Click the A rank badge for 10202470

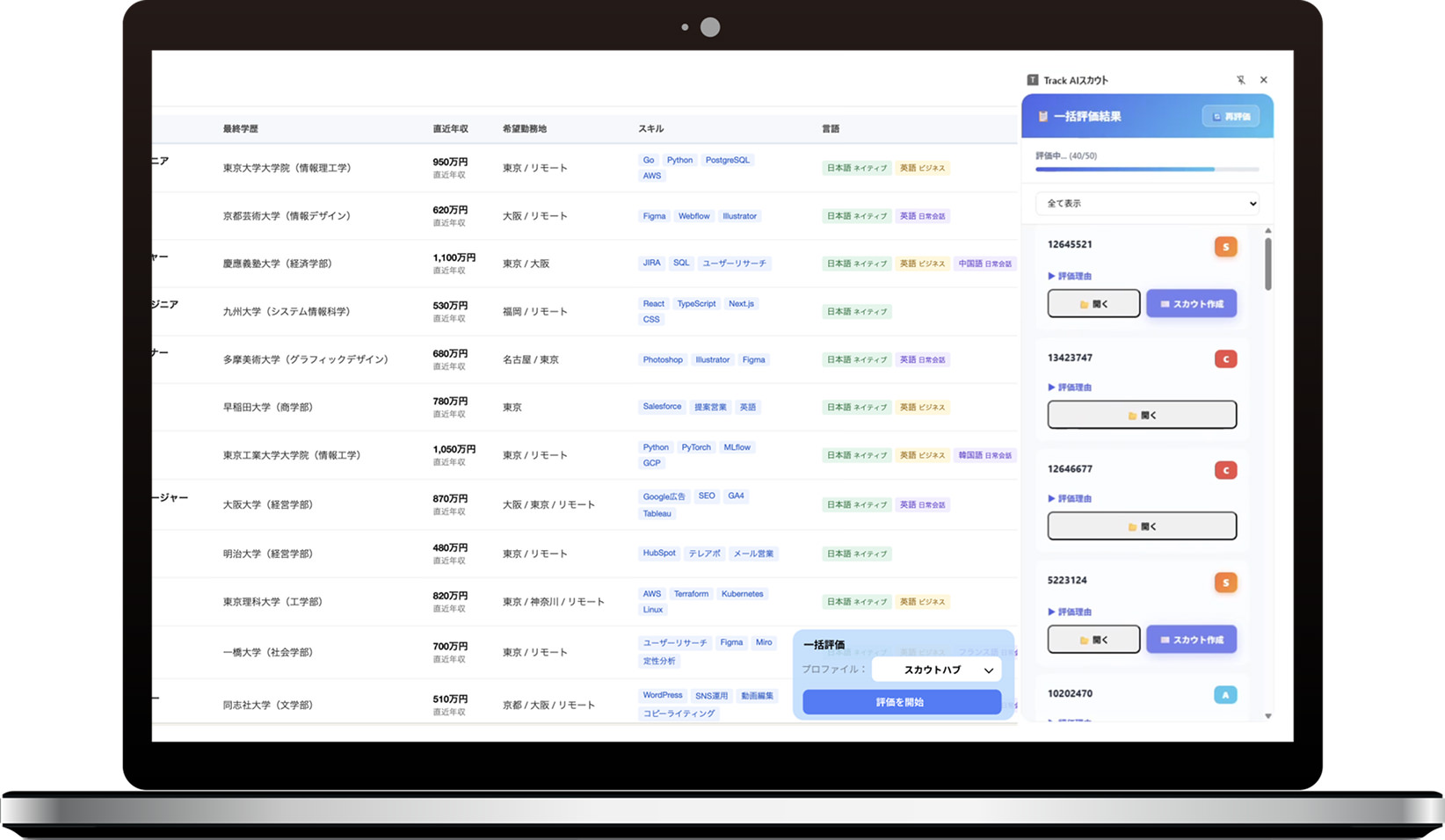(1225, 695)
